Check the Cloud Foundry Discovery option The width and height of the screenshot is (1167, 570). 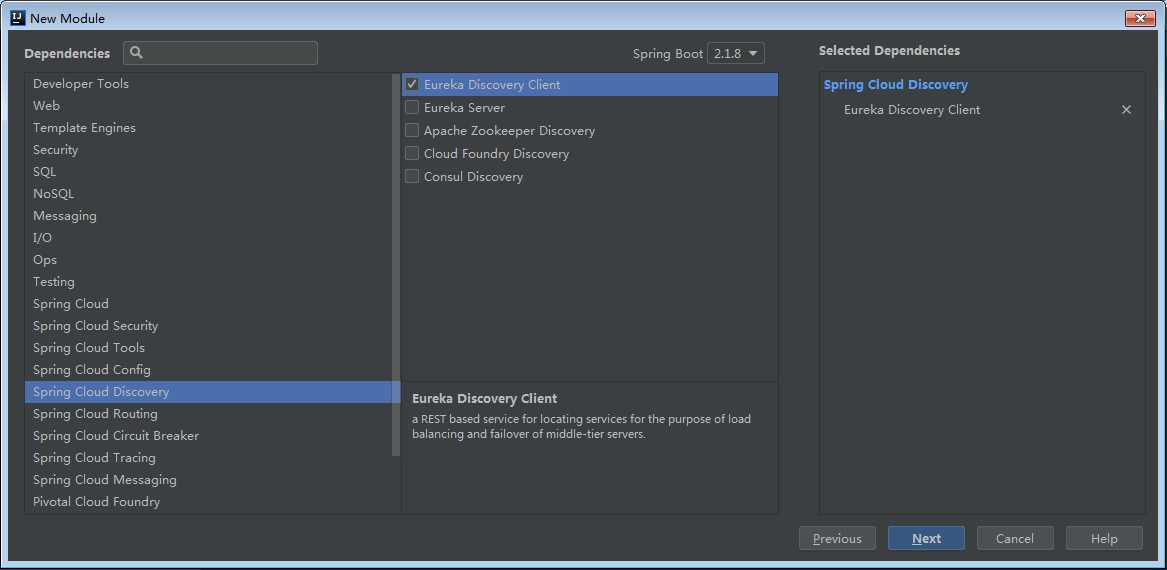click(x=412, y=153)
